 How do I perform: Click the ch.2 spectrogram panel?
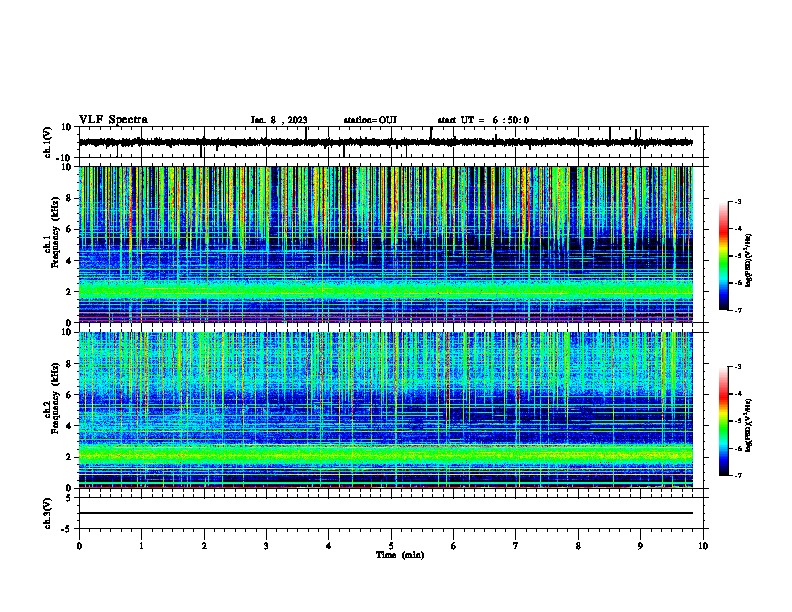click(386, 410)
